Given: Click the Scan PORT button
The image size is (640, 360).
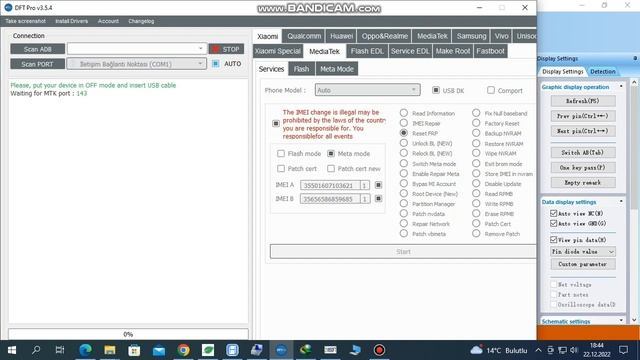Looking at the screenshot, I should [x=38, y=64].
